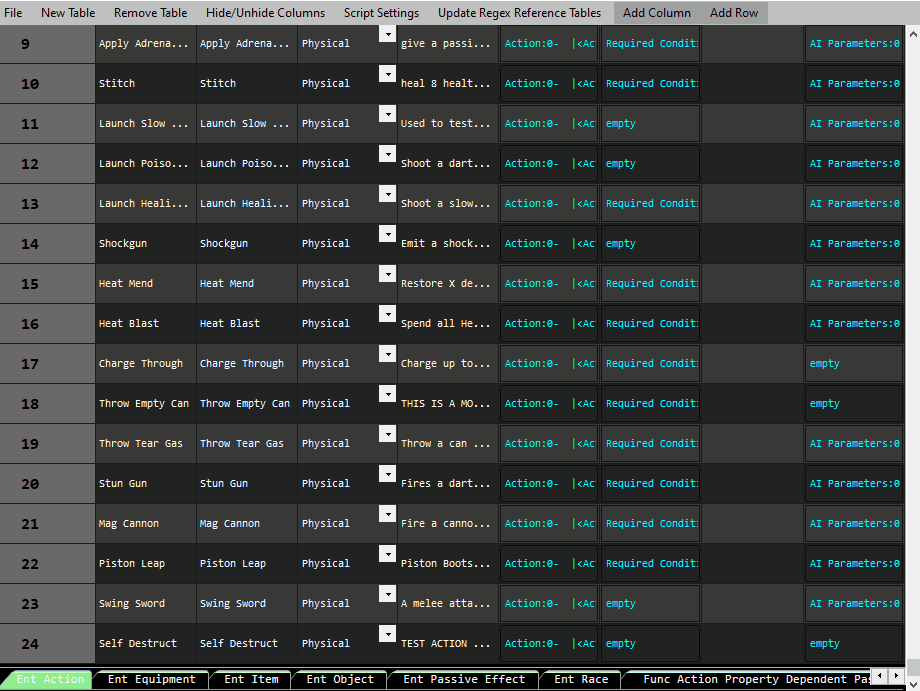
Task: Expand the dropdown arrow in Self Destruct row
Action: [387, 634]
